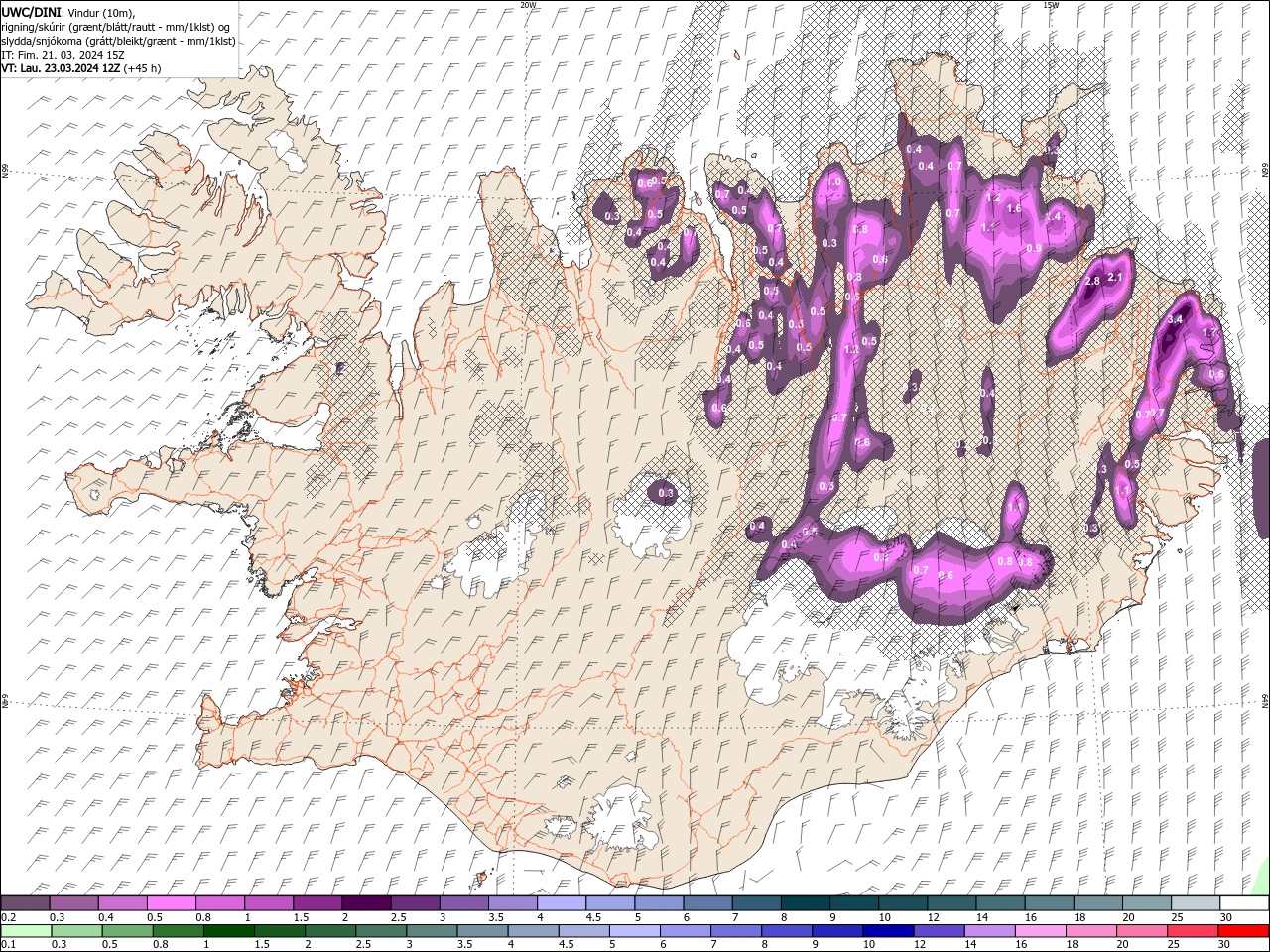1270x952 pixels.
Task: Select darkest purple upper swatch from 2 to 2.5
Action: 365,903
